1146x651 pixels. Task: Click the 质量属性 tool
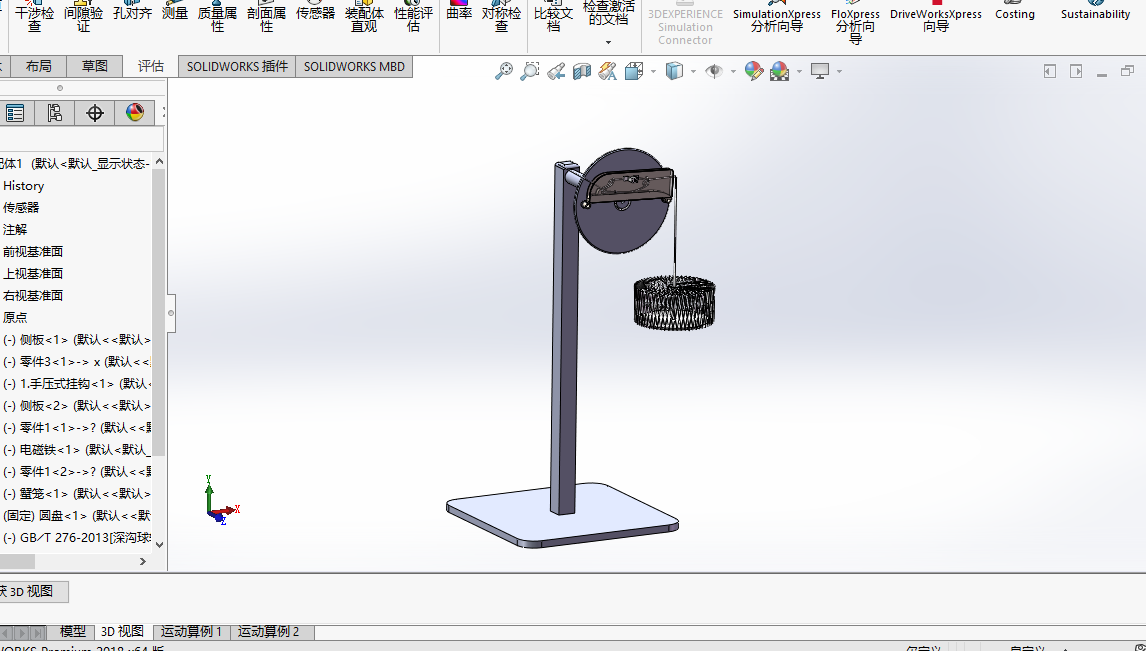(x=217, y=19)
